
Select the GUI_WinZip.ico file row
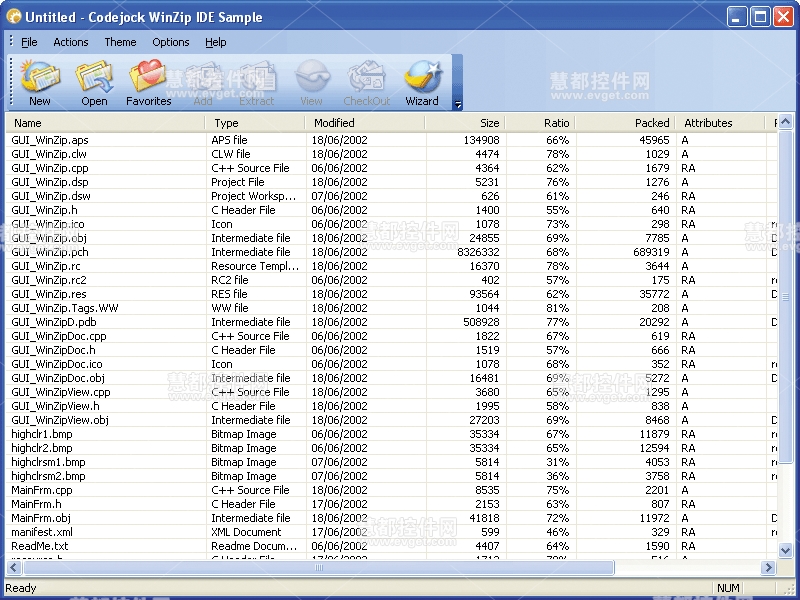click(392, 224)
